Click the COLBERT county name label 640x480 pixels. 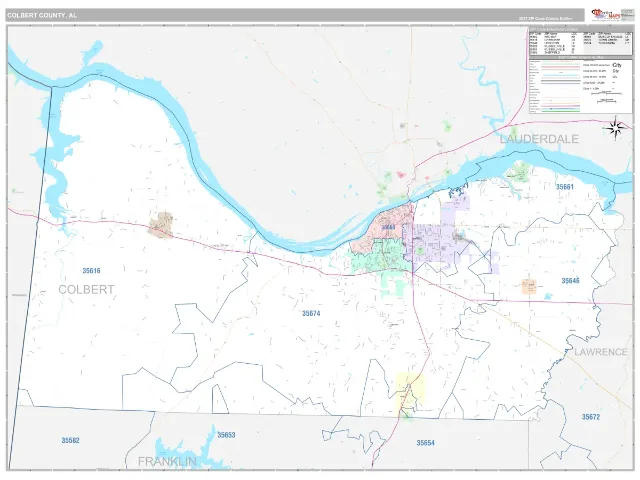pyautogui.click(x=86, y=289)
